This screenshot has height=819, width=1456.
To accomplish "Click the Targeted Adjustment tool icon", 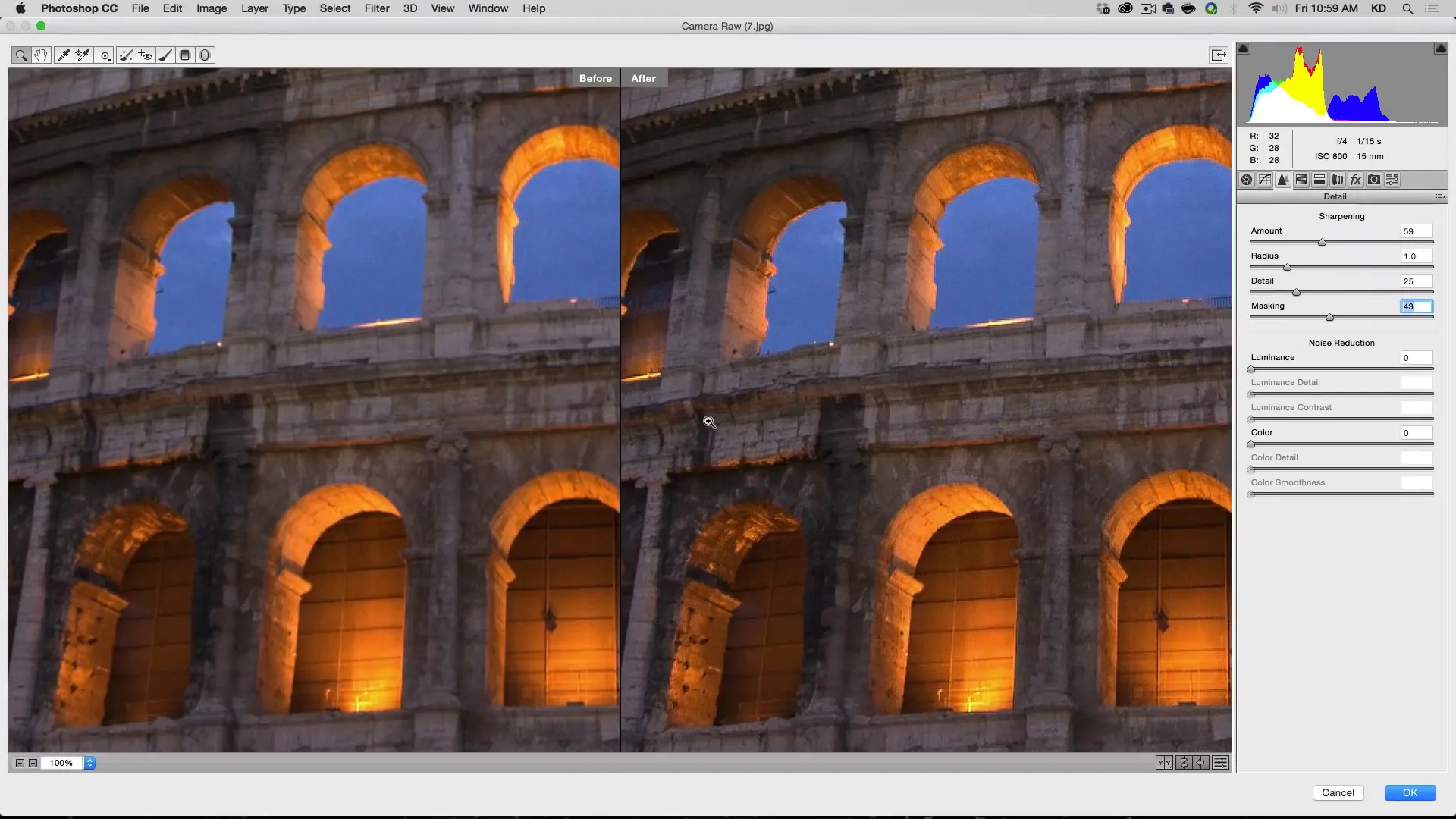I will (x=104, y=55).
